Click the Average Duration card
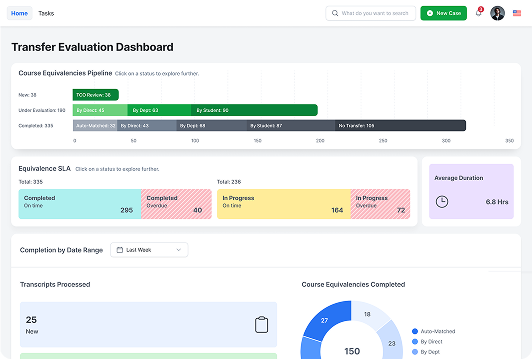 coord(471,191)
